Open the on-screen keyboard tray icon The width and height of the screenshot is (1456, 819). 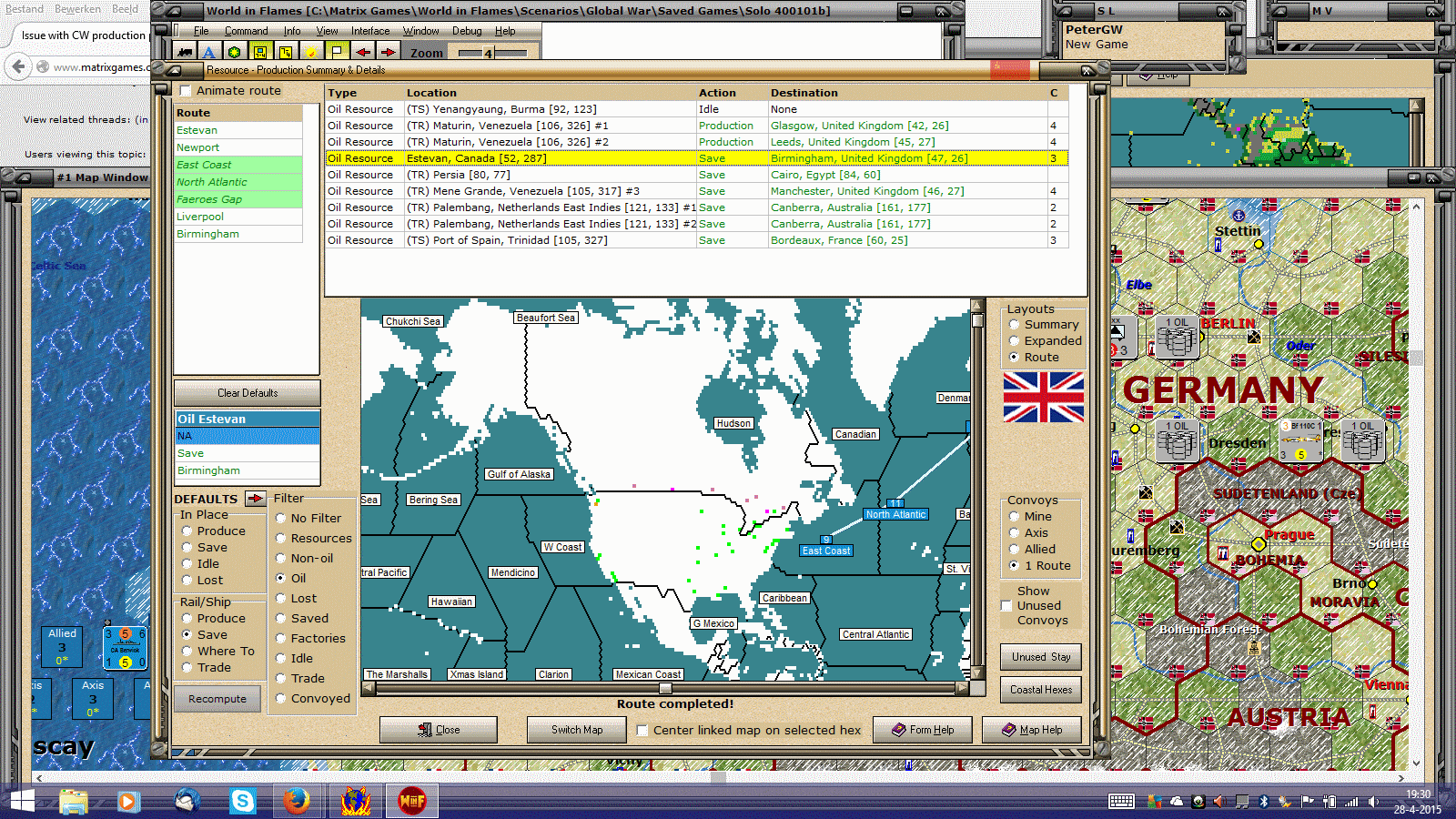click(x=1121, y=802)
